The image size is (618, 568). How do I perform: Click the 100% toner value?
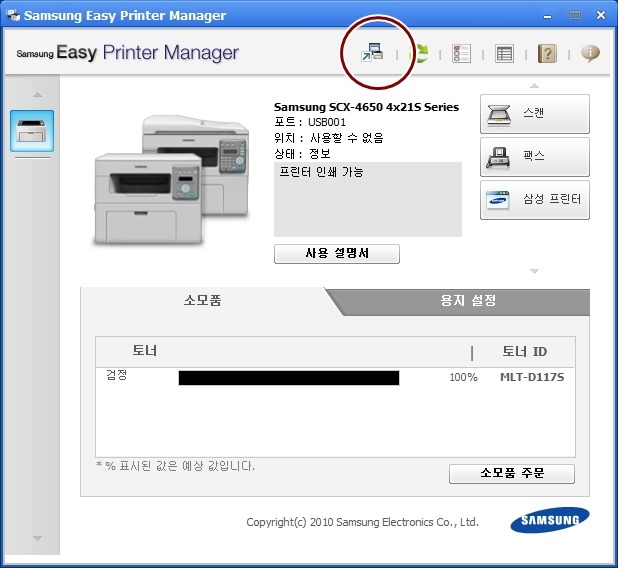tap(464, 378)
